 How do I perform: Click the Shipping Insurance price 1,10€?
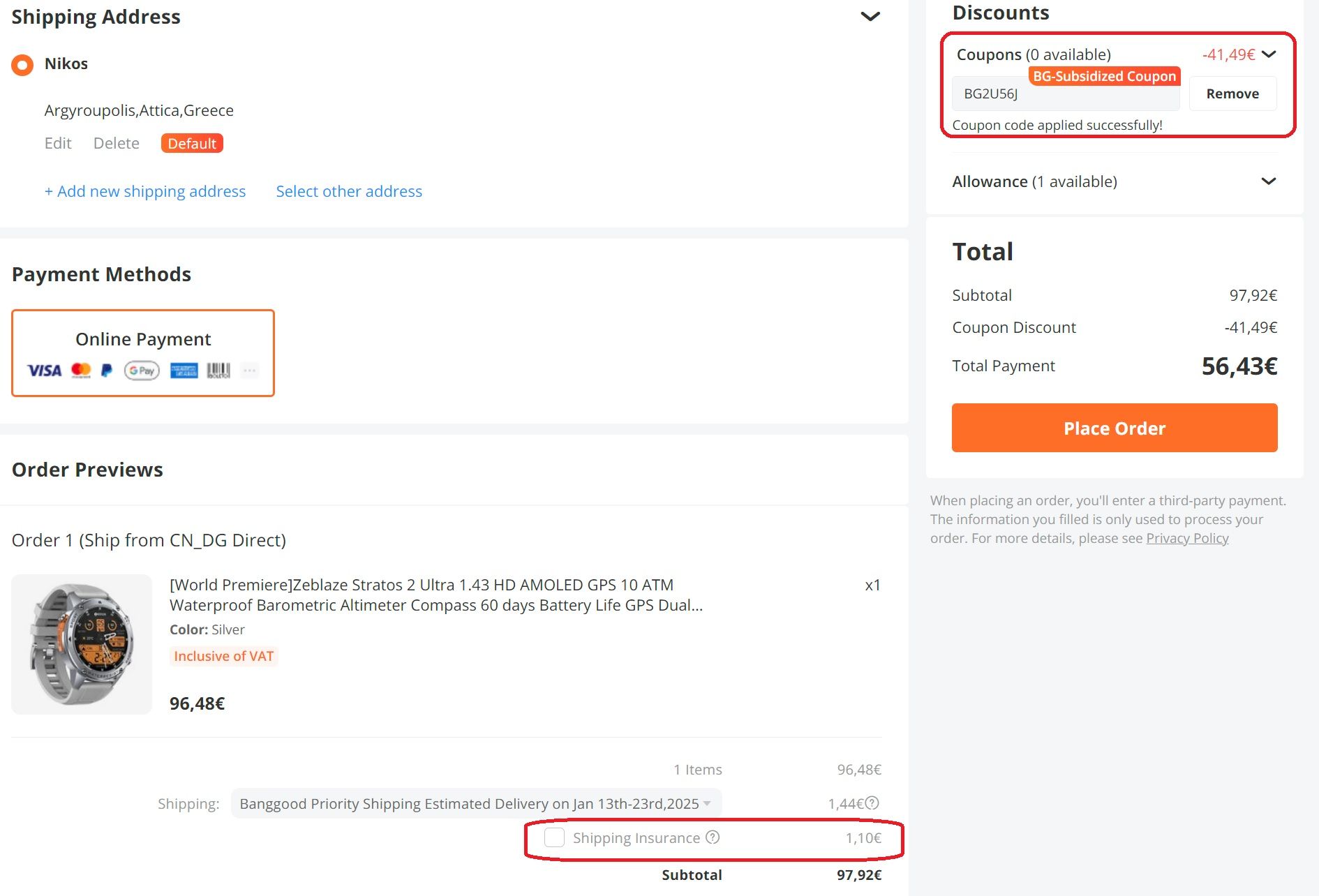(x=863, y=838)
